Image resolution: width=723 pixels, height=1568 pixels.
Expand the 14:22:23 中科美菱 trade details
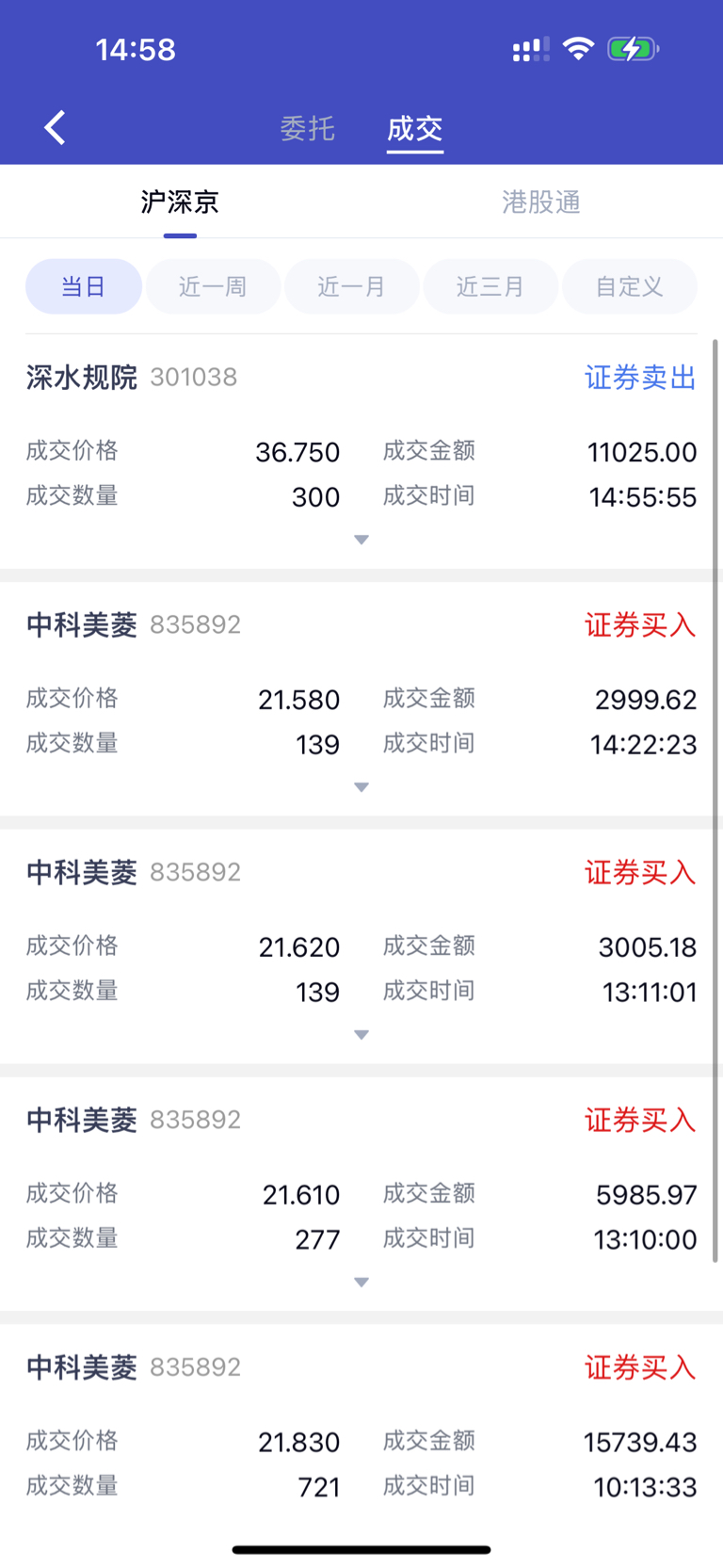point(361,787)
